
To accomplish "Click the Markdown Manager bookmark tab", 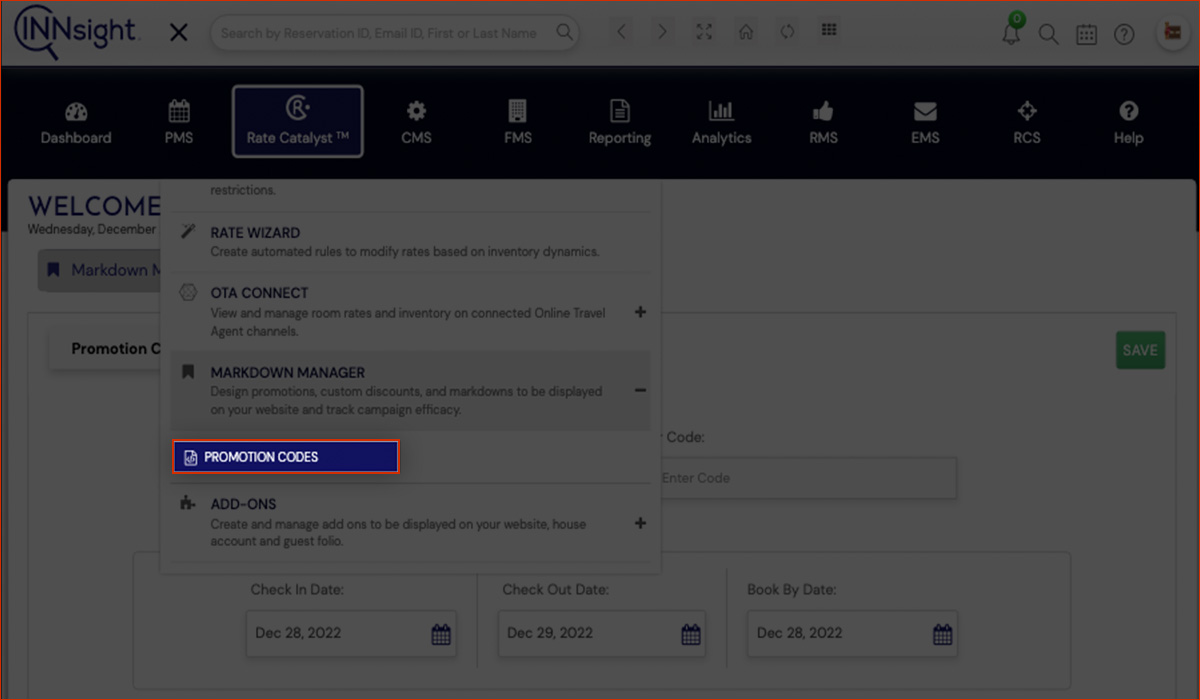I will [100, 271].
